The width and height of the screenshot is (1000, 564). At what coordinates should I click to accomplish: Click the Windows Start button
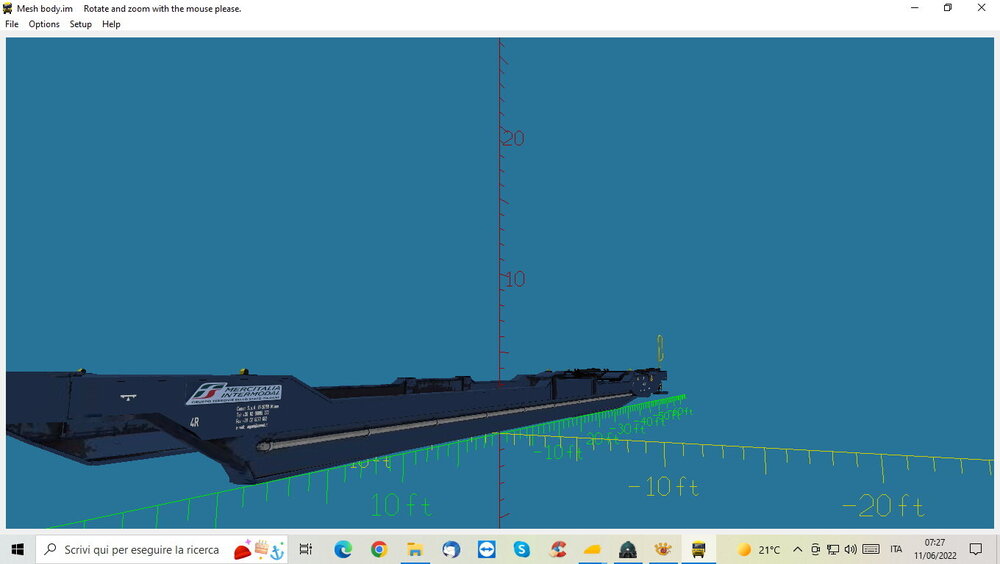(18, 549)
